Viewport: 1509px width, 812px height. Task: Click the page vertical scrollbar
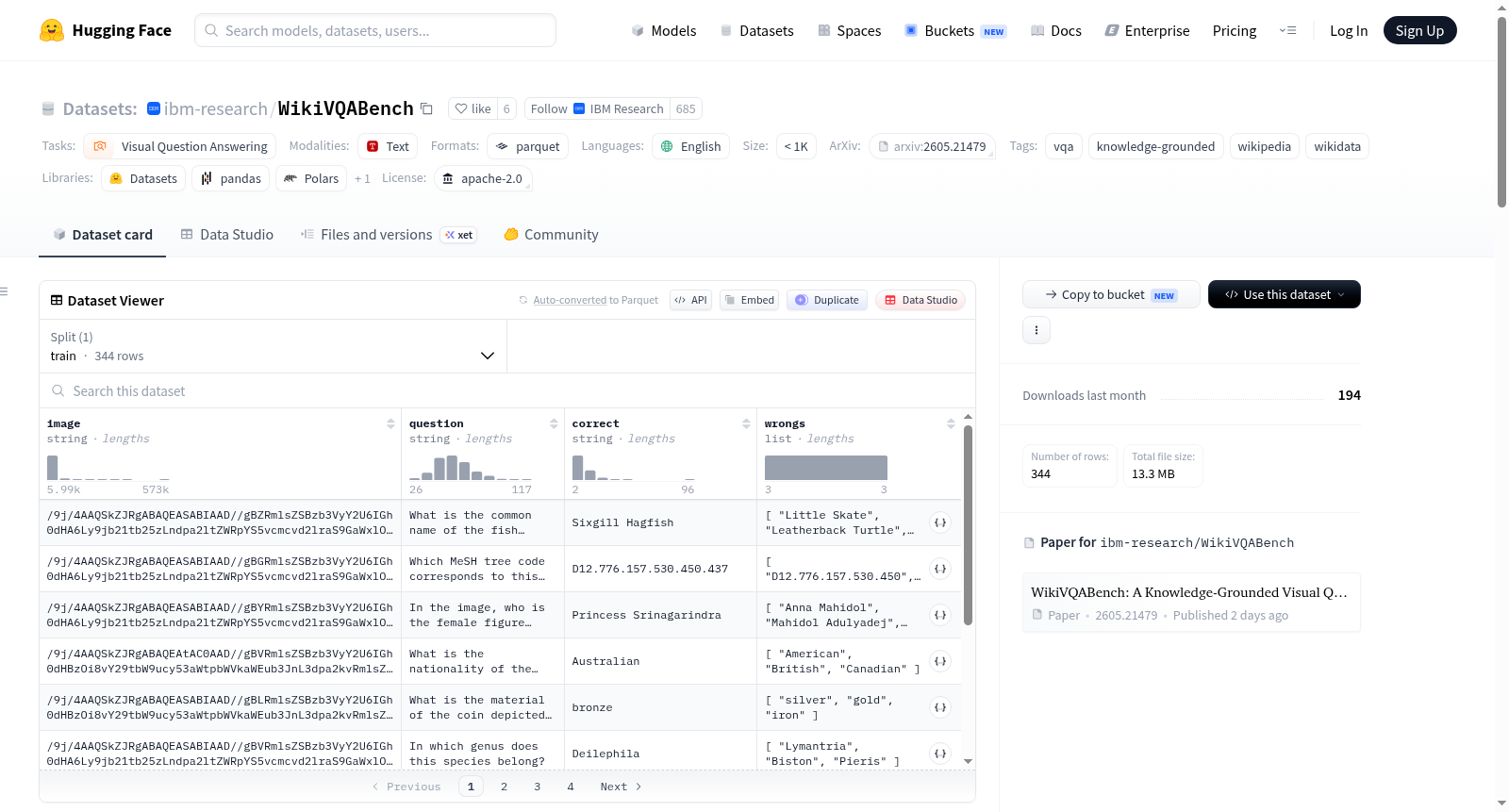tap(1501, 111)
